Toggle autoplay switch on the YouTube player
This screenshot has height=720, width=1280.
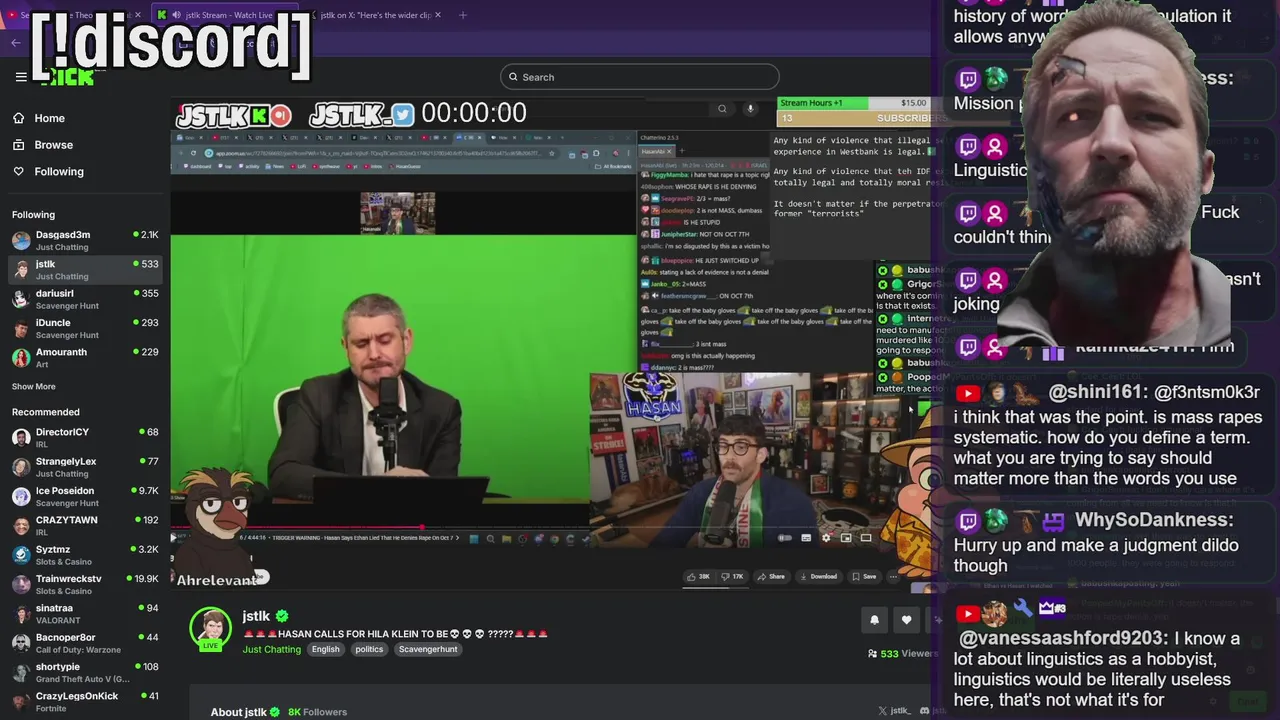click(785, 538)
